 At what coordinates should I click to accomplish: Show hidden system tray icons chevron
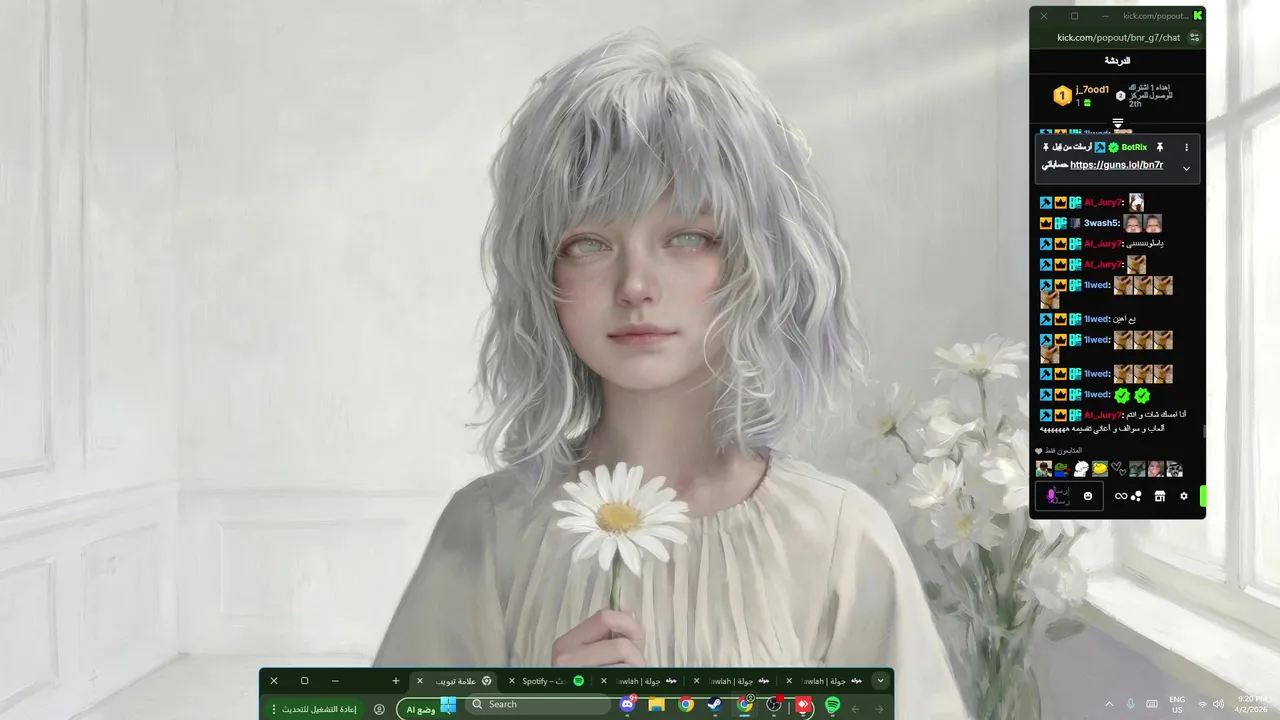[x=1109, y=705]
